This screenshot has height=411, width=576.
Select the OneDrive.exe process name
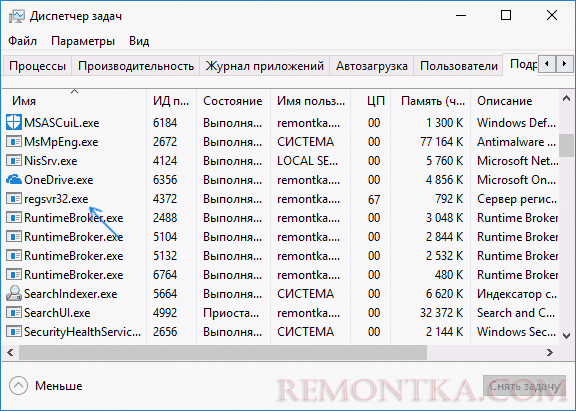pos(59,180)
